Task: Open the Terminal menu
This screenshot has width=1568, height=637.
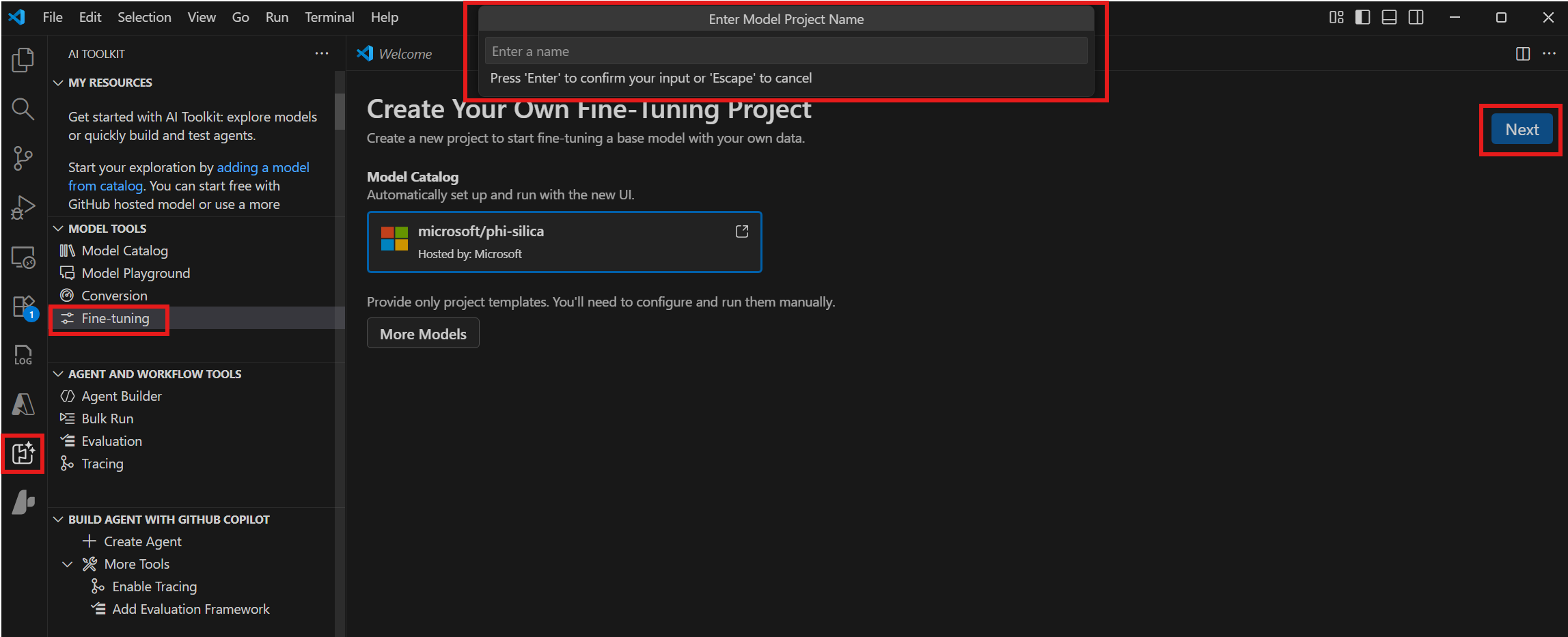Action: click(x=329, y=17)
